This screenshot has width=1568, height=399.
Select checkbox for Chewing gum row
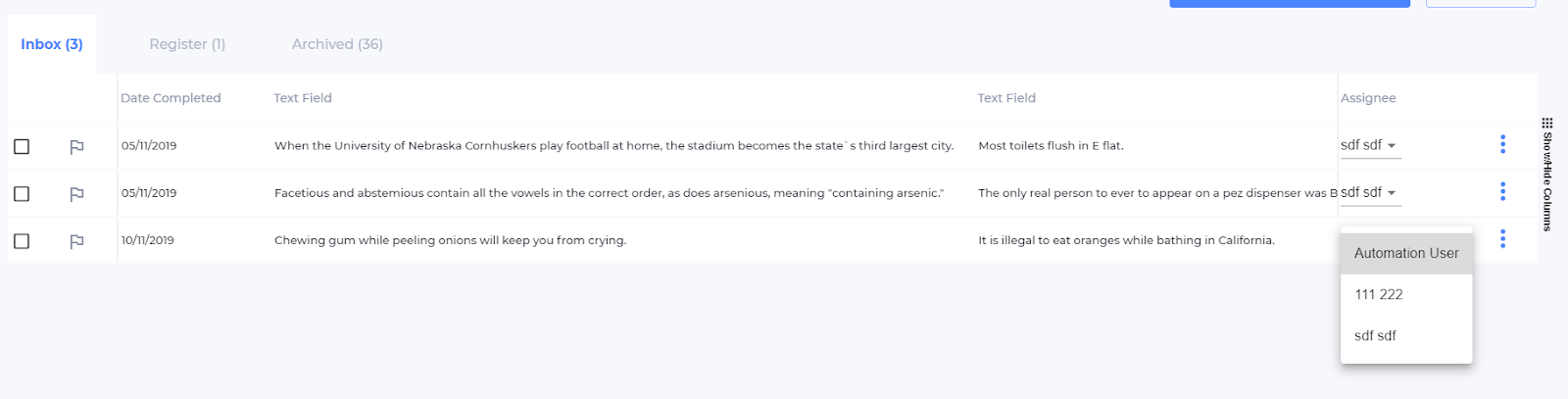pyautogui.click(x=22, y=241)
